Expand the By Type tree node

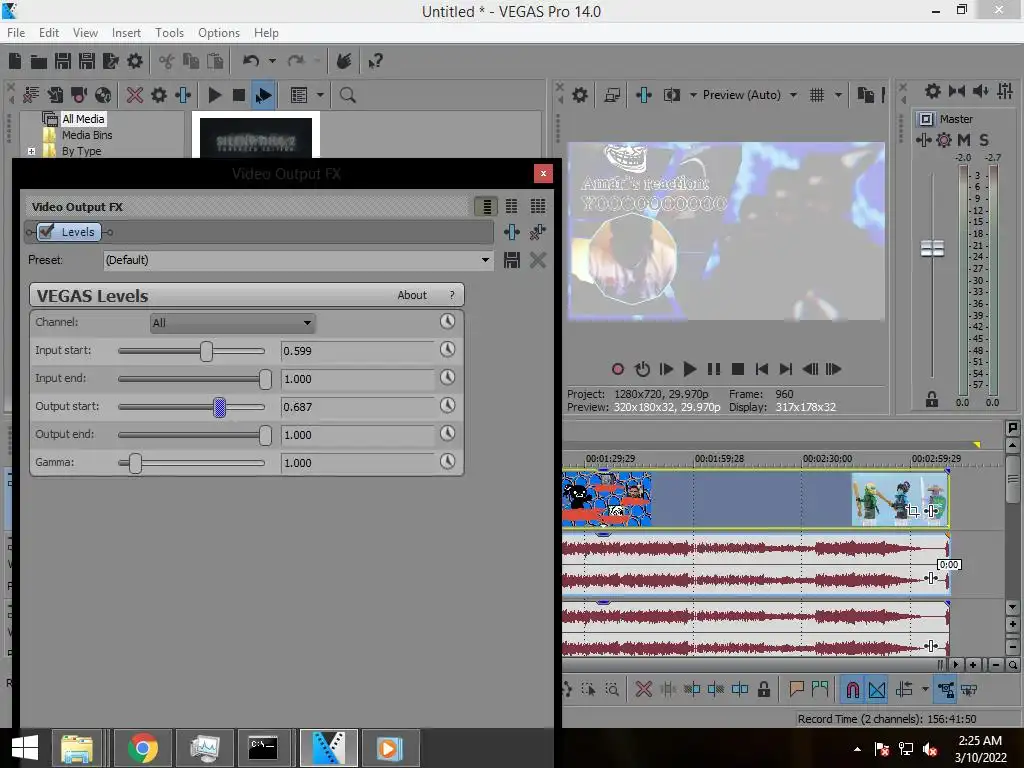tap(31, 151)
